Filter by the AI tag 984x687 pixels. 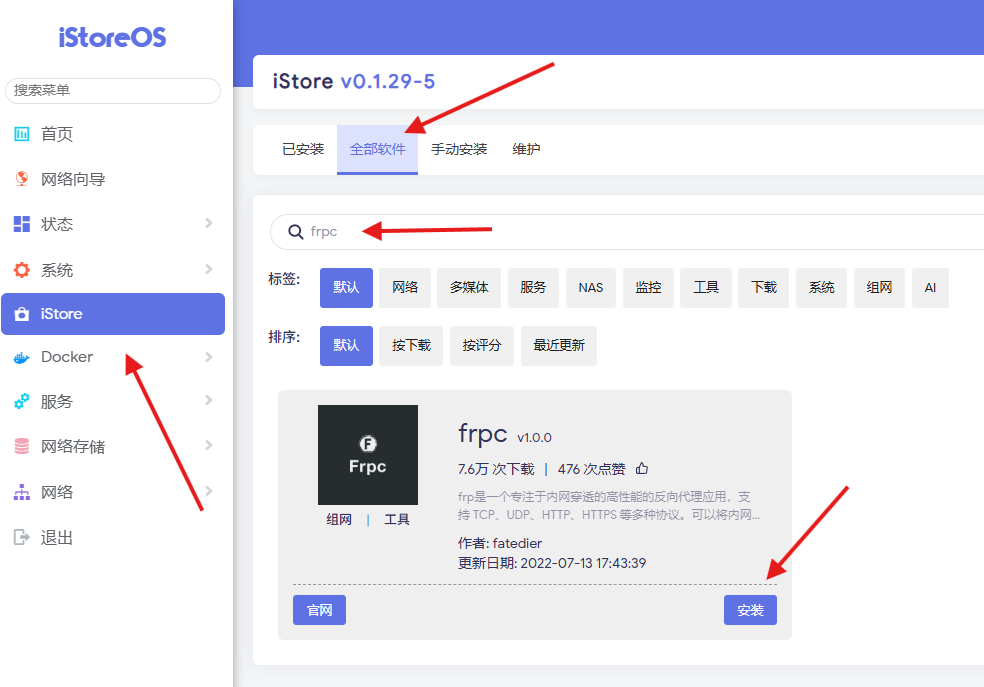click(x=930, y=288)
